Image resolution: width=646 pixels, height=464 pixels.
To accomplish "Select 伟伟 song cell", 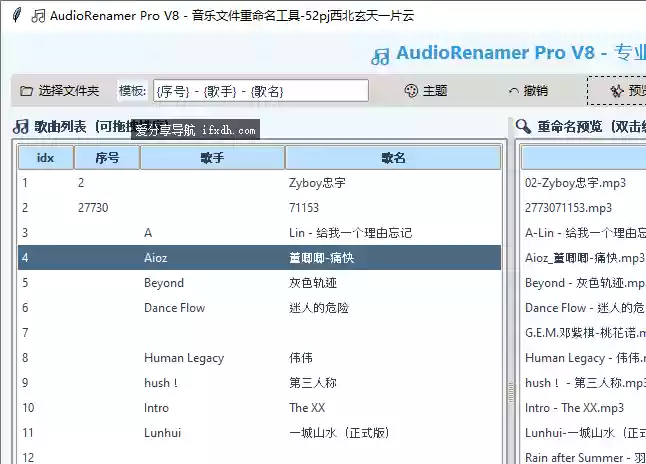I will coord(301,358).
